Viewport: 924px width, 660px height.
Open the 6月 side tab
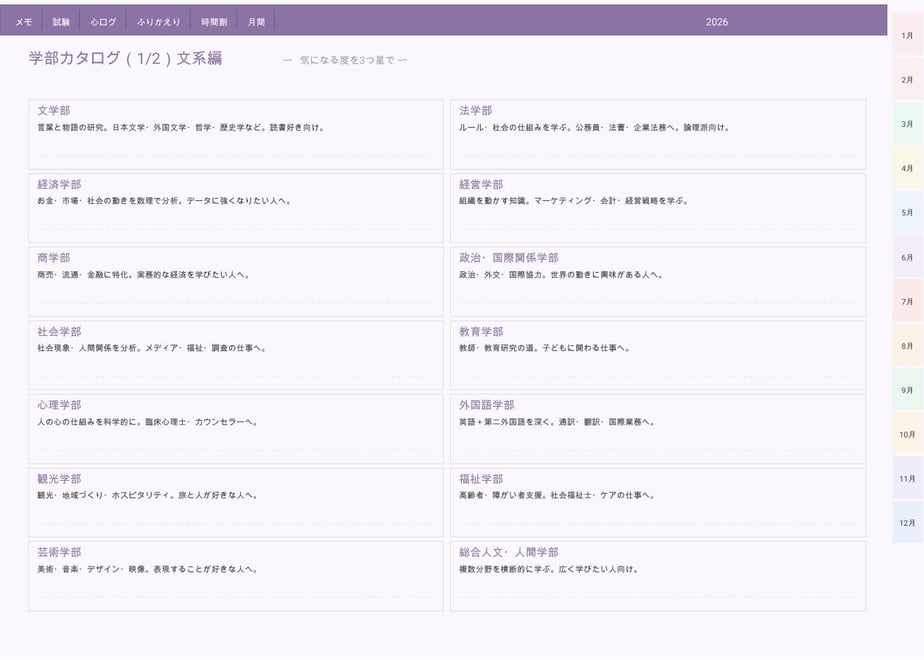pos(907,257)
